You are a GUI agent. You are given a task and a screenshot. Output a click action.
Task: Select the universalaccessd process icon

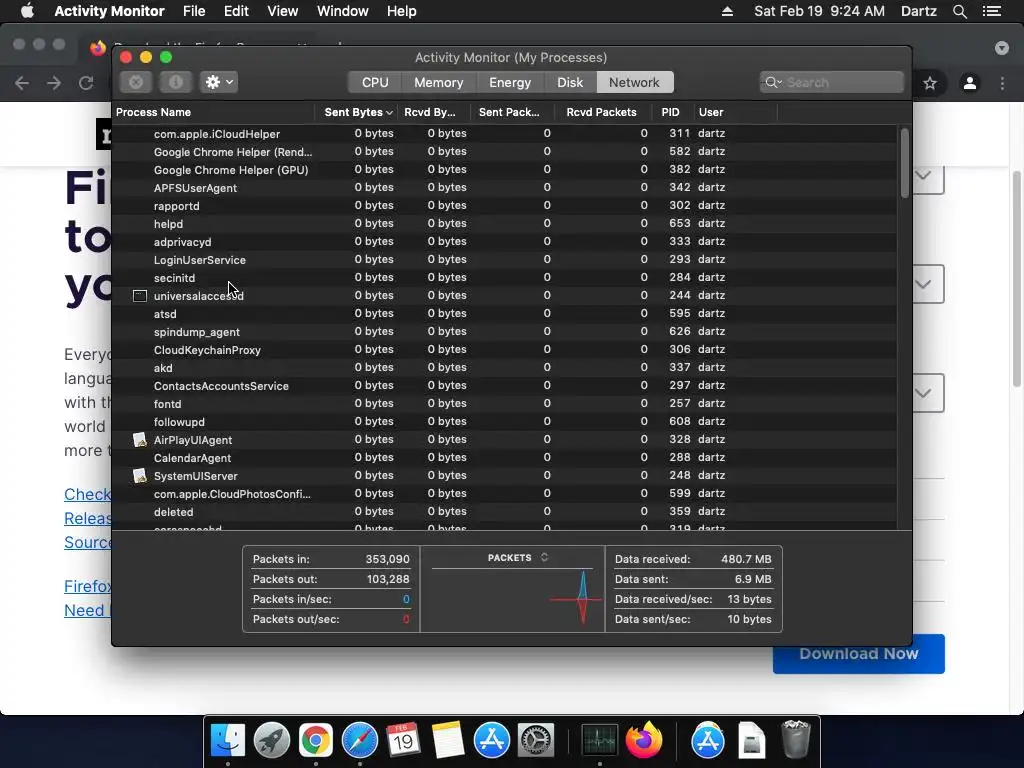click(x=140, y=296)
